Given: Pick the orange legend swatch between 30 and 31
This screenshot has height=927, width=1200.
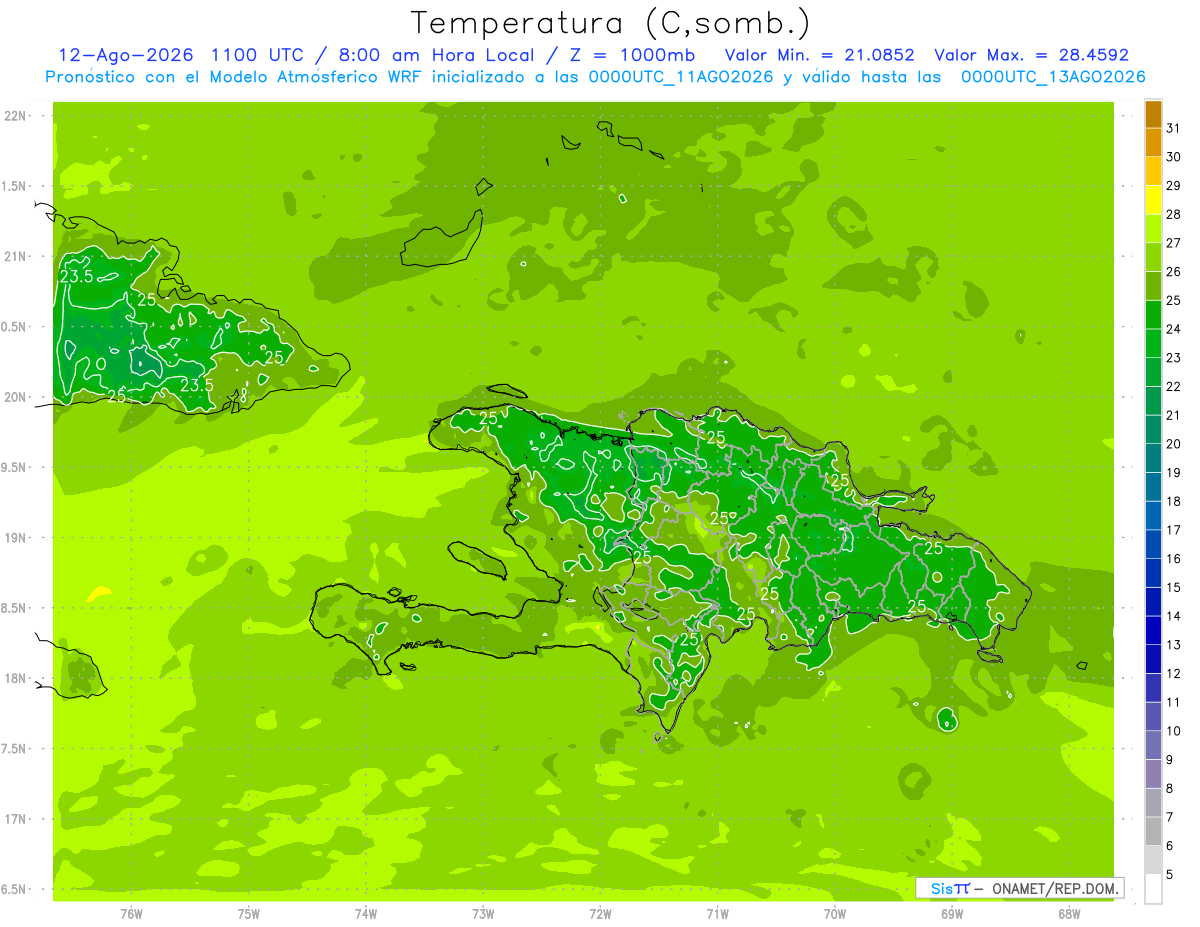Looking at the screenshot, I should tap(1153, 143).
